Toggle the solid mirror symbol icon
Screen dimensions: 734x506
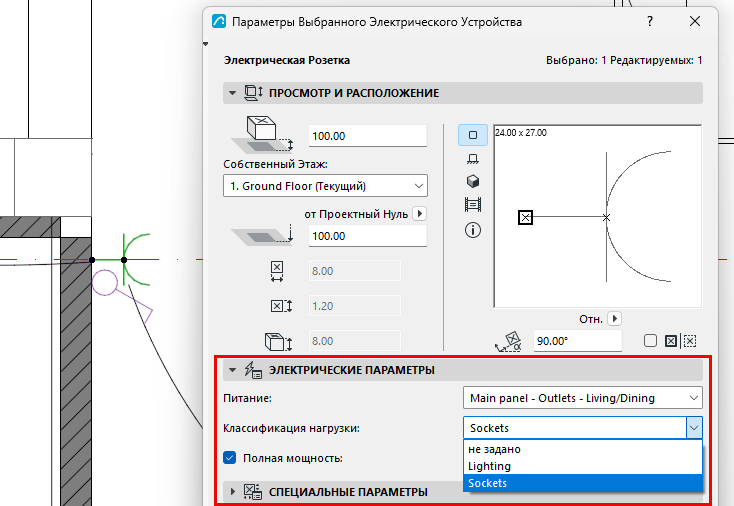point(671,341)
